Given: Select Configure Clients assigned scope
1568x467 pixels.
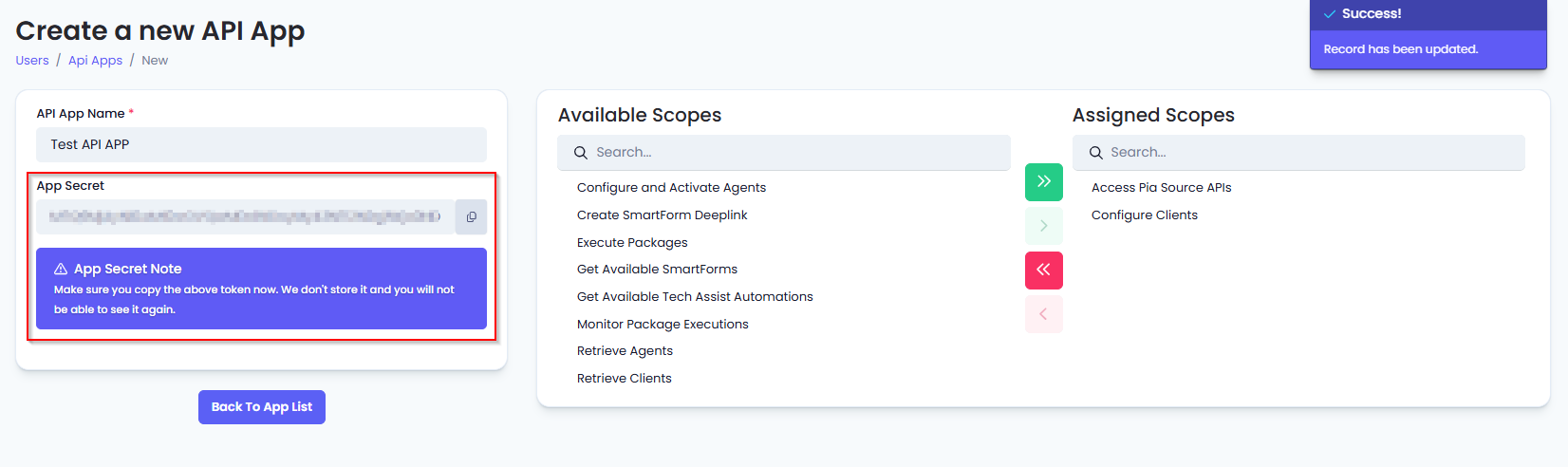Looking at the screenshot, I should tap(1144, 215).
